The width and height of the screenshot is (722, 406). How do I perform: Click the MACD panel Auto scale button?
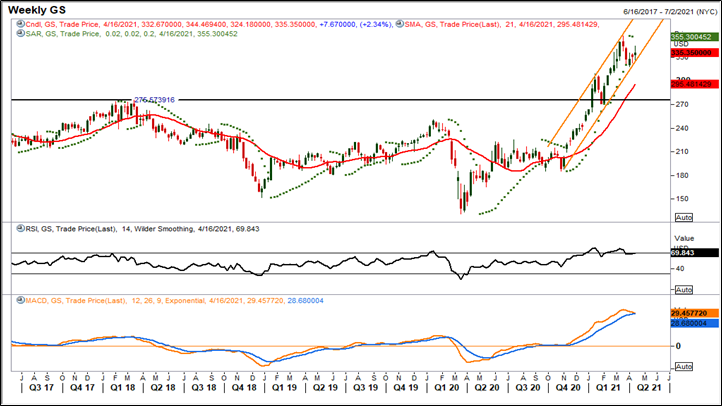684,366
